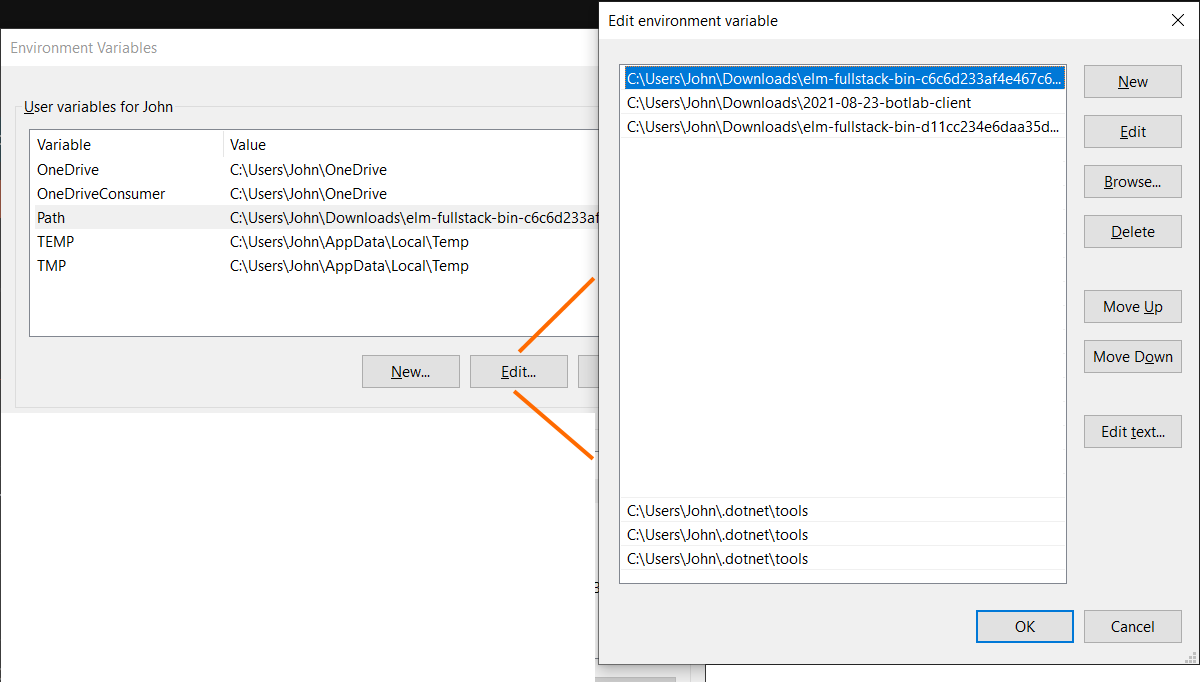The width and height of the screenshot is (1200, 682).
Task: Click the Move Down button
Action: pos(1132,357)
